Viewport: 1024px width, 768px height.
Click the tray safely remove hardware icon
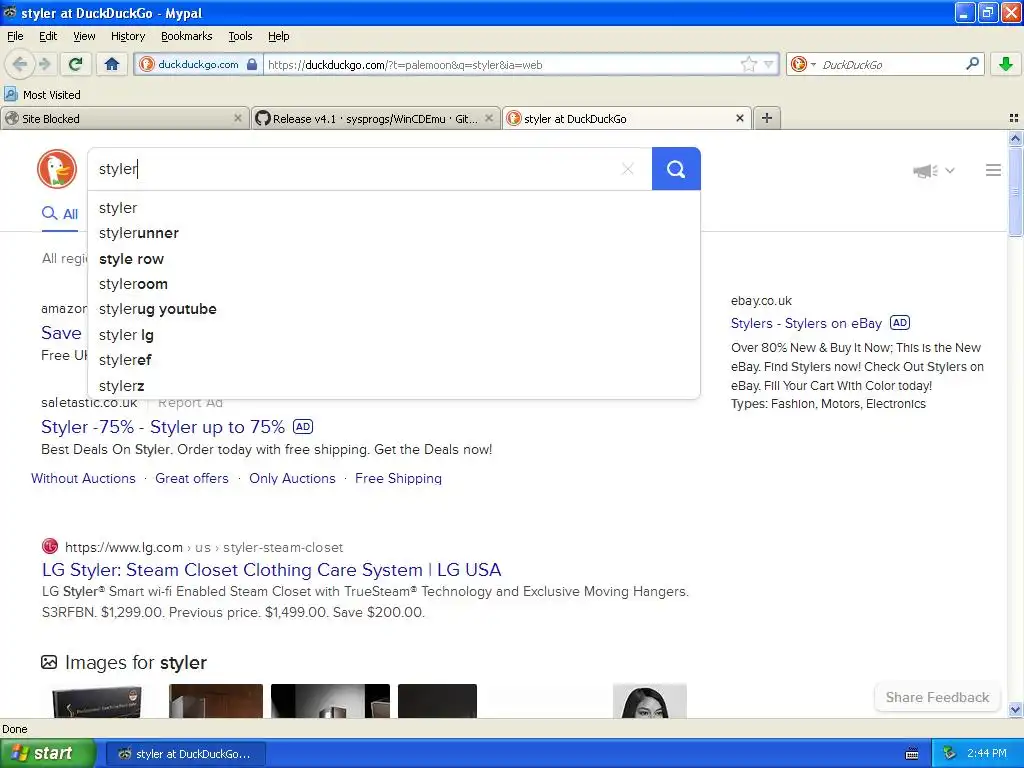(950, 754)
